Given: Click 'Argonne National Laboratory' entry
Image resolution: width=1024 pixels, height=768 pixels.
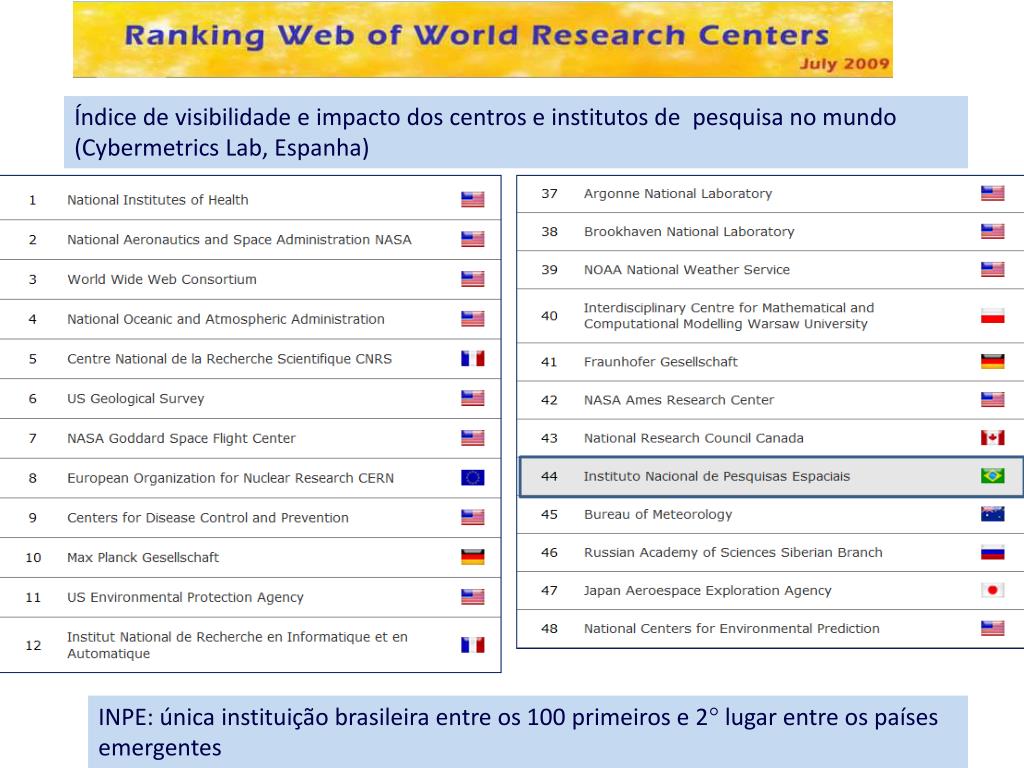Looking at the screenshot, I should 678,193.
